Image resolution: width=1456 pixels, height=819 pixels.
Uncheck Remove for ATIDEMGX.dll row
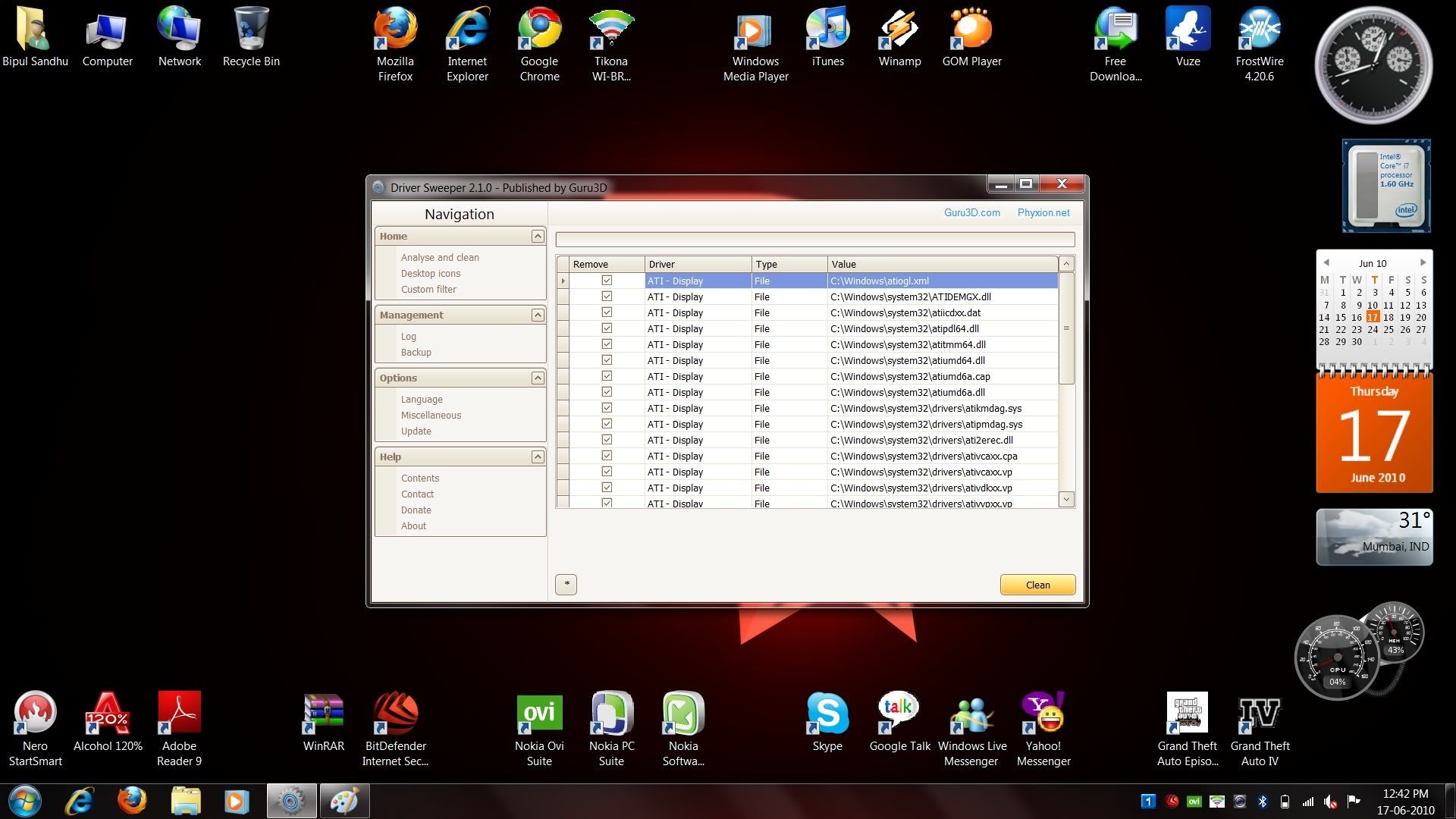607,297
